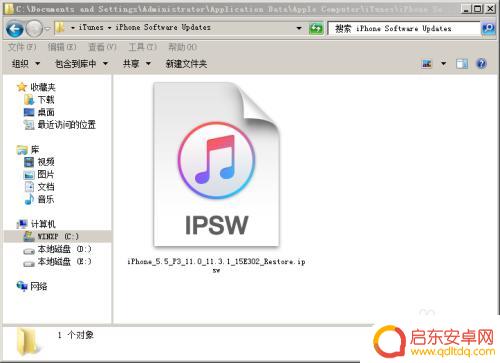This screenshot has width=500, height=363.
Task: Open the 帮助(H) menu
Action: pos(183,47)
